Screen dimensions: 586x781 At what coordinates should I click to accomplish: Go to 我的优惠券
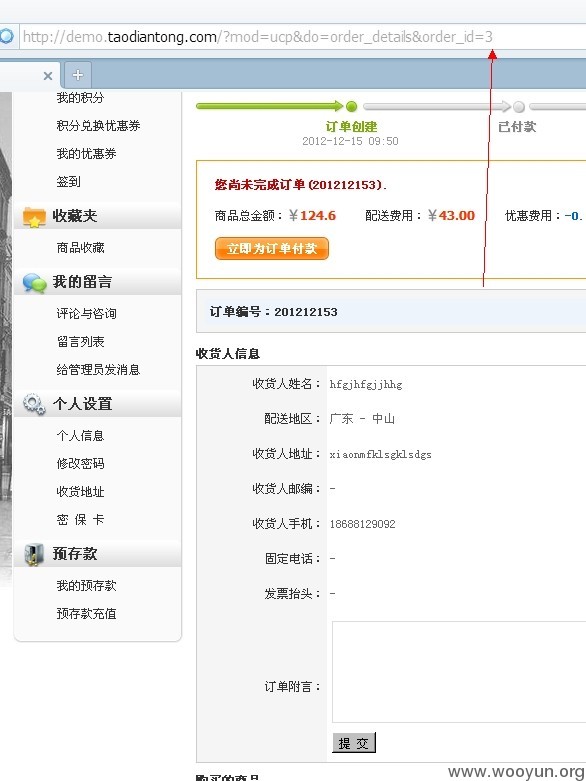point(86,153)
